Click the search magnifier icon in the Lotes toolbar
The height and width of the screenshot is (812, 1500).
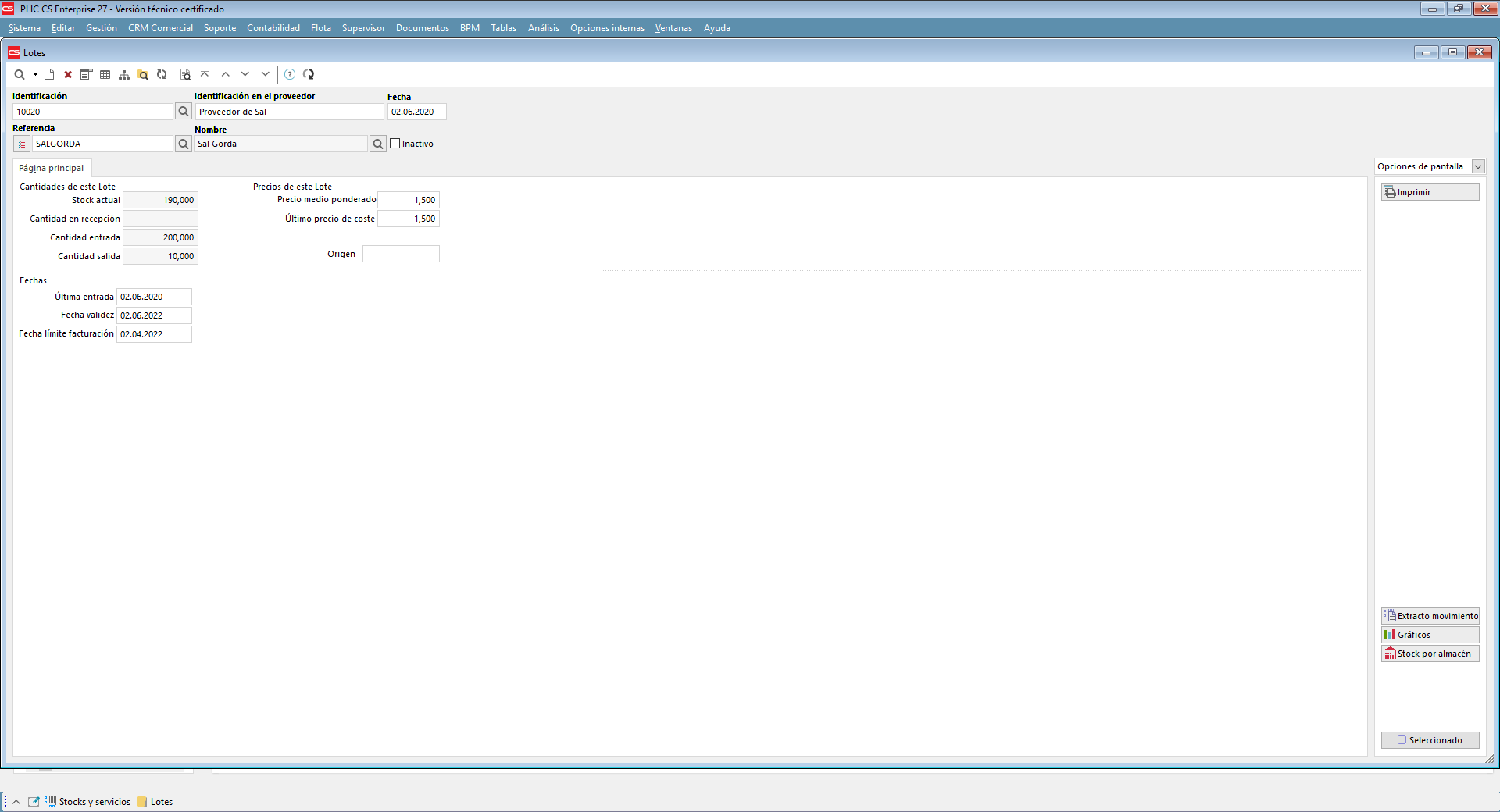[20, 74]
